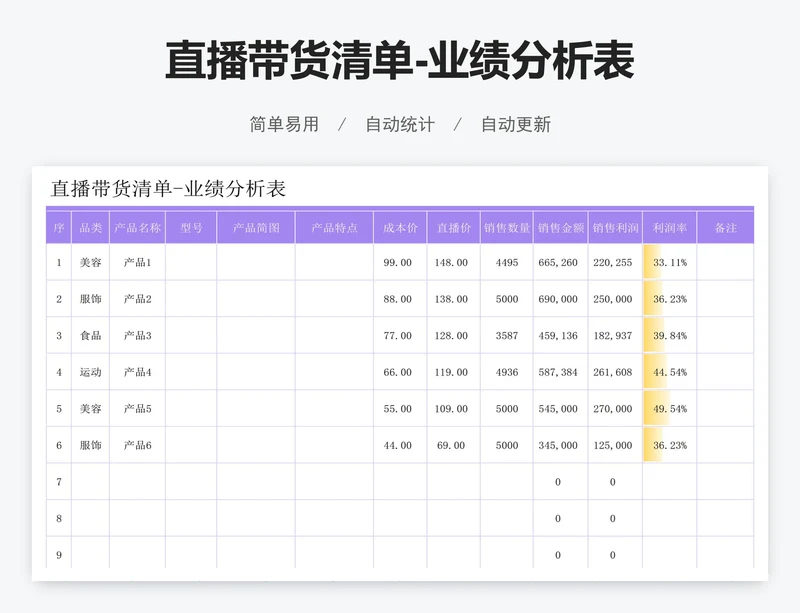800x613 pixels.
Task: Click the 产品6 name cell
Action: (137, 446)
